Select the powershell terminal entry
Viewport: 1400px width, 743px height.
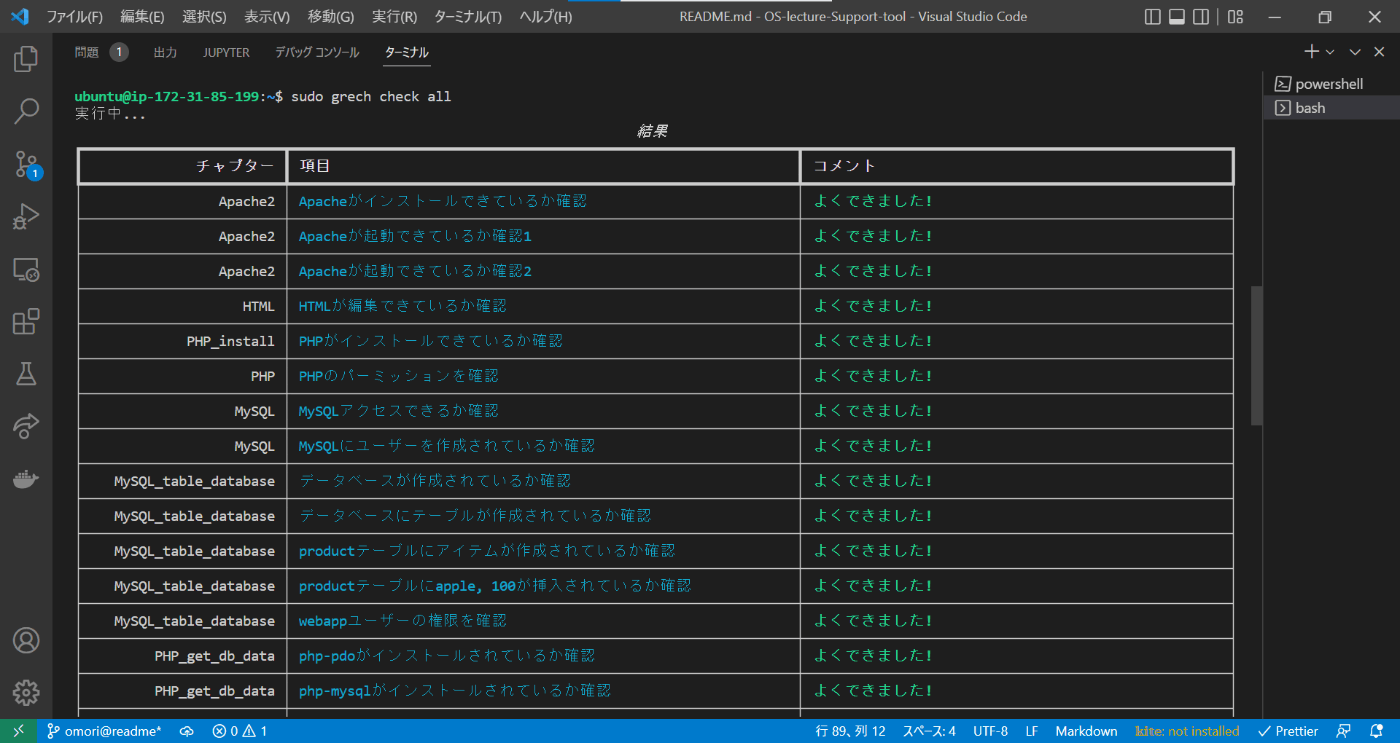[1331, 84]
